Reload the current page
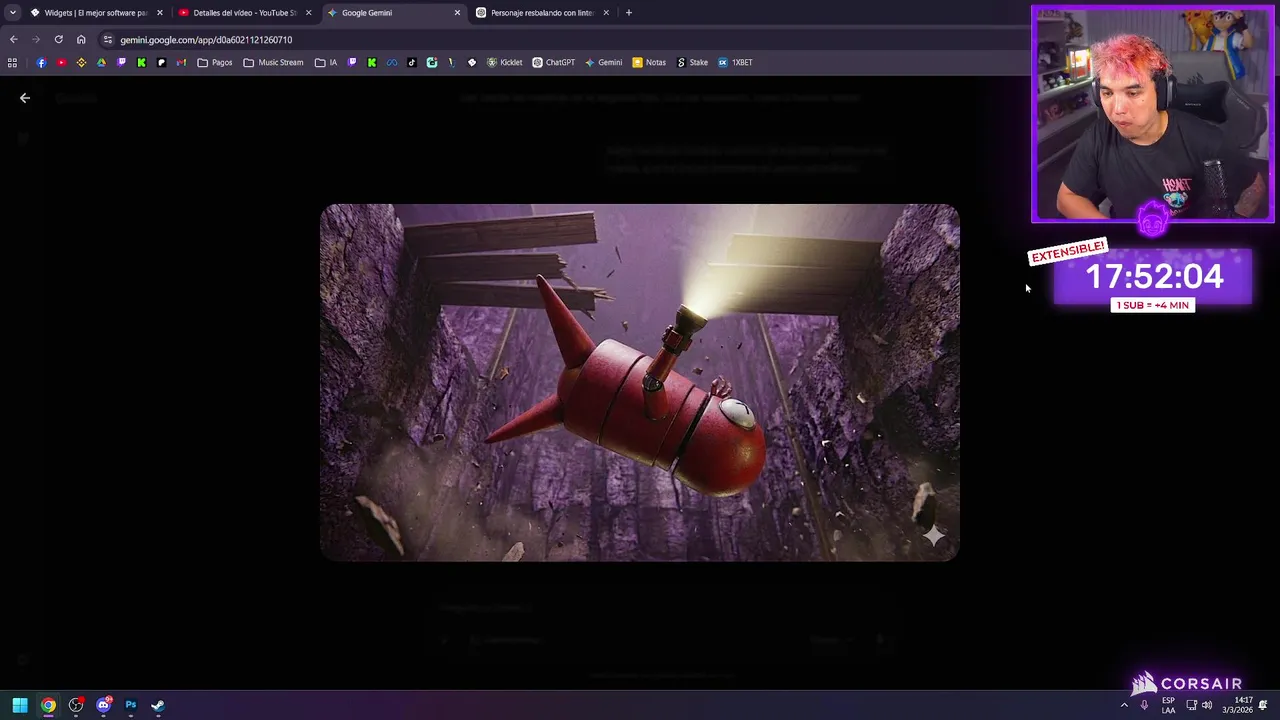The width and height of the screenshot is (1280, 720). pyautogui.click(x=59, y=40)
